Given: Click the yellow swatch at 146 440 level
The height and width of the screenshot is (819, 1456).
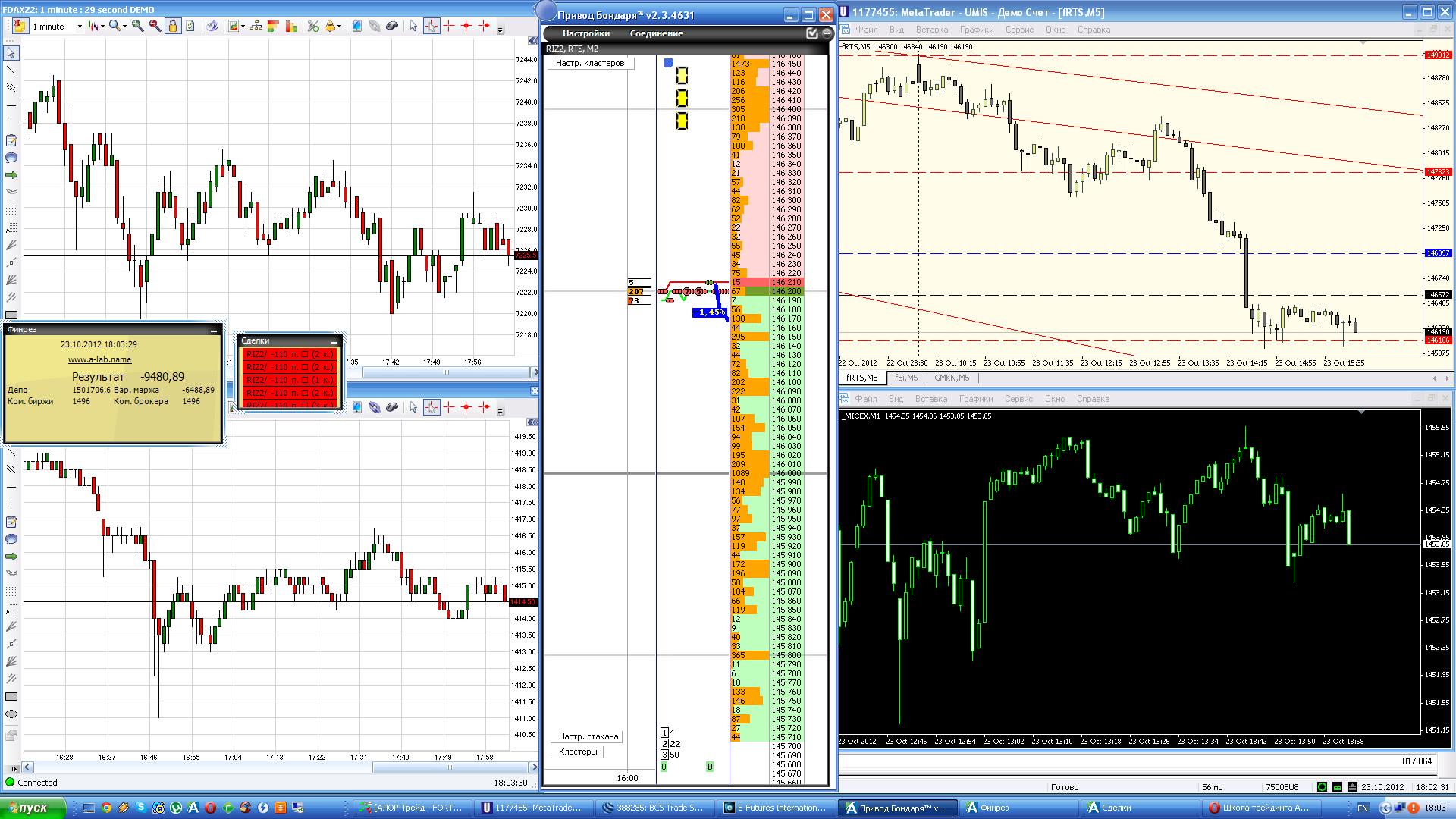Looking at the screenshot, I should click(x=681, y=75).
